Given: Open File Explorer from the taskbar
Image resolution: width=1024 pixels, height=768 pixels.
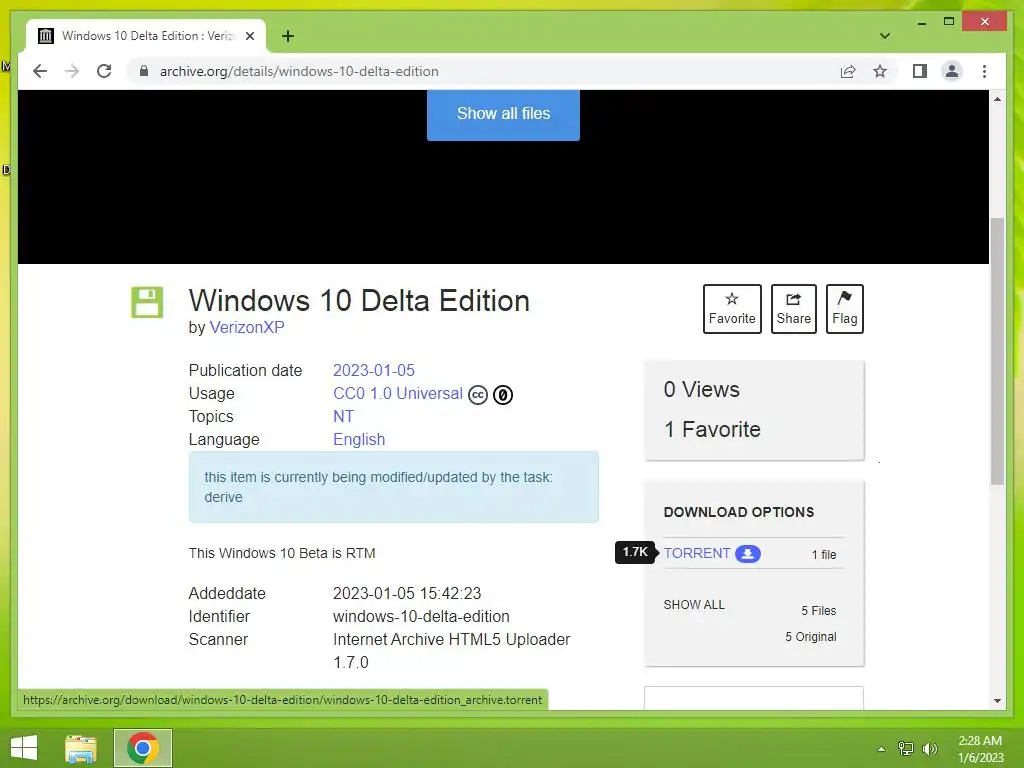Looking at the screenshot, I should point(81,748).
